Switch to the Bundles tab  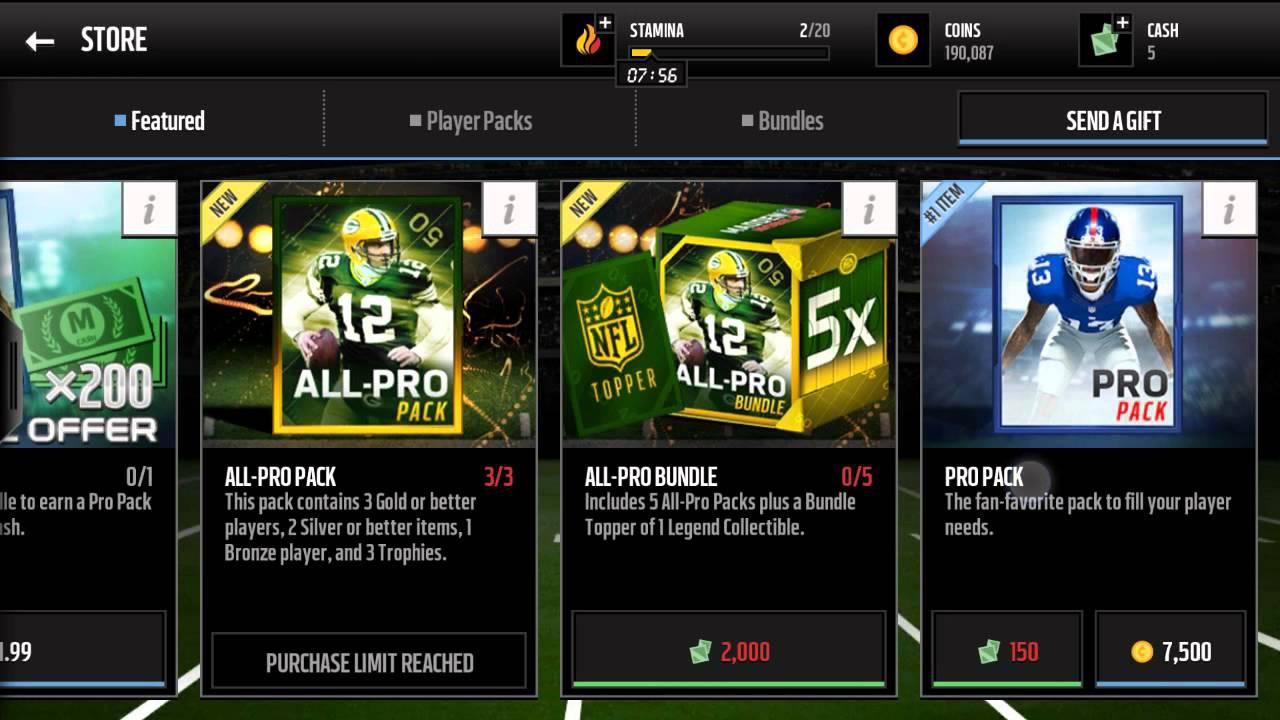[x=783, y=121]
